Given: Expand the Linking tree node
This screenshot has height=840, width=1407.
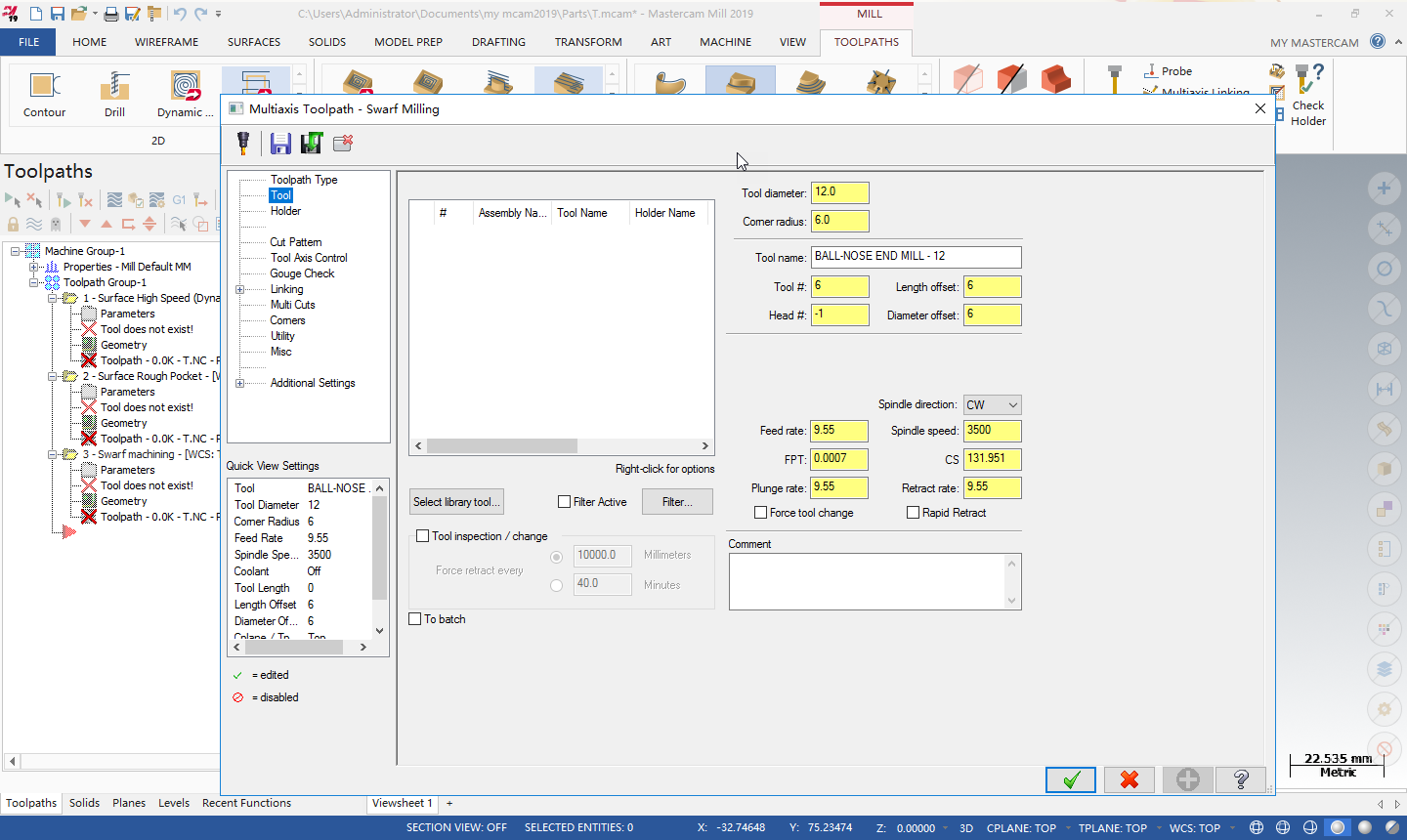Looking at the screenshot, I should click(240, 289).
